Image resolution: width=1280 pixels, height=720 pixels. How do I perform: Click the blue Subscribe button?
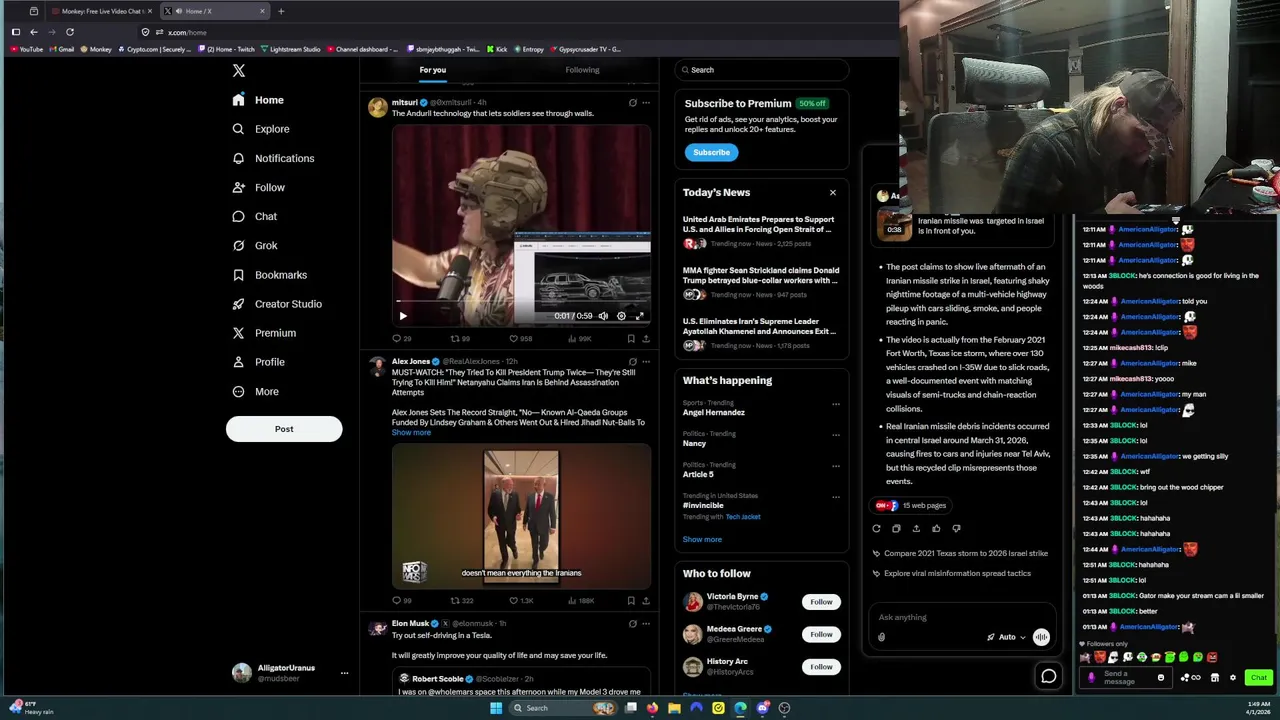point(711,152)
